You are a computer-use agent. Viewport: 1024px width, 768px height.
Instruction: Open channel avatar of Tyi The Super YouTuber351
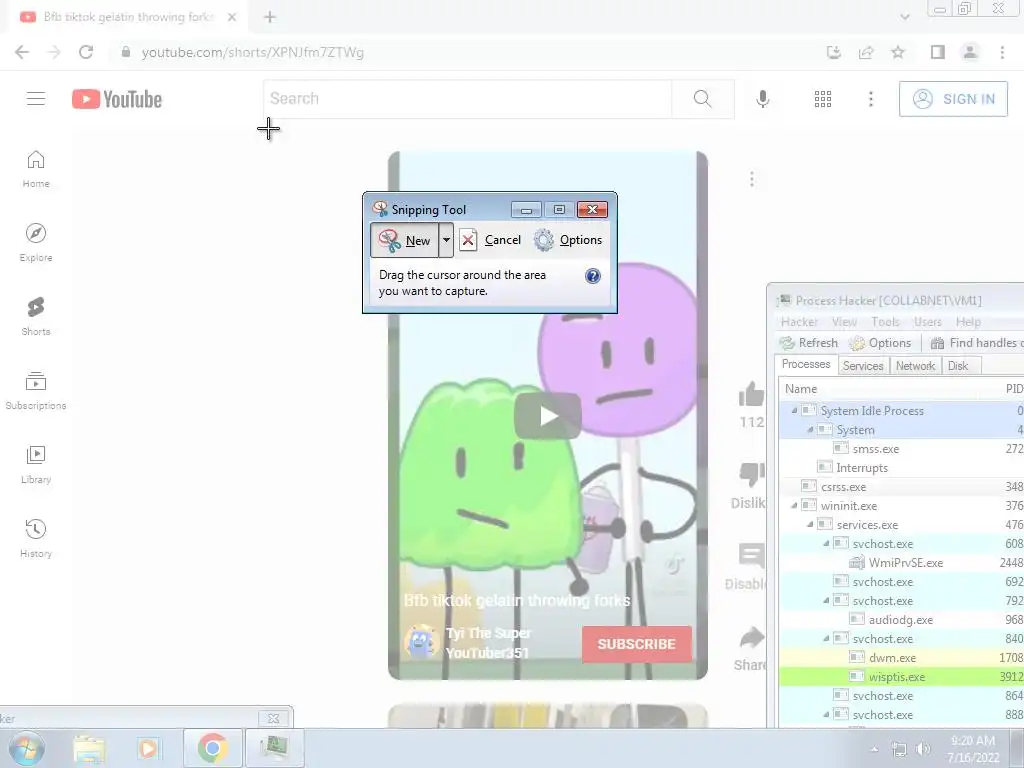point(421,641)
